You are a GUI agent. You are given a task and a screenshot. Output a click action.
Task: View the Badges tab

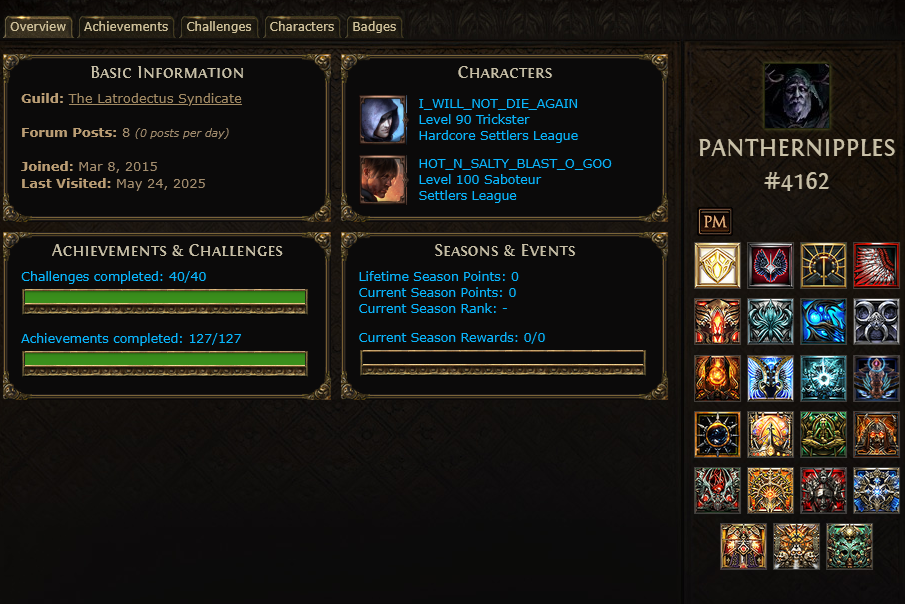(x=374, y=27)
